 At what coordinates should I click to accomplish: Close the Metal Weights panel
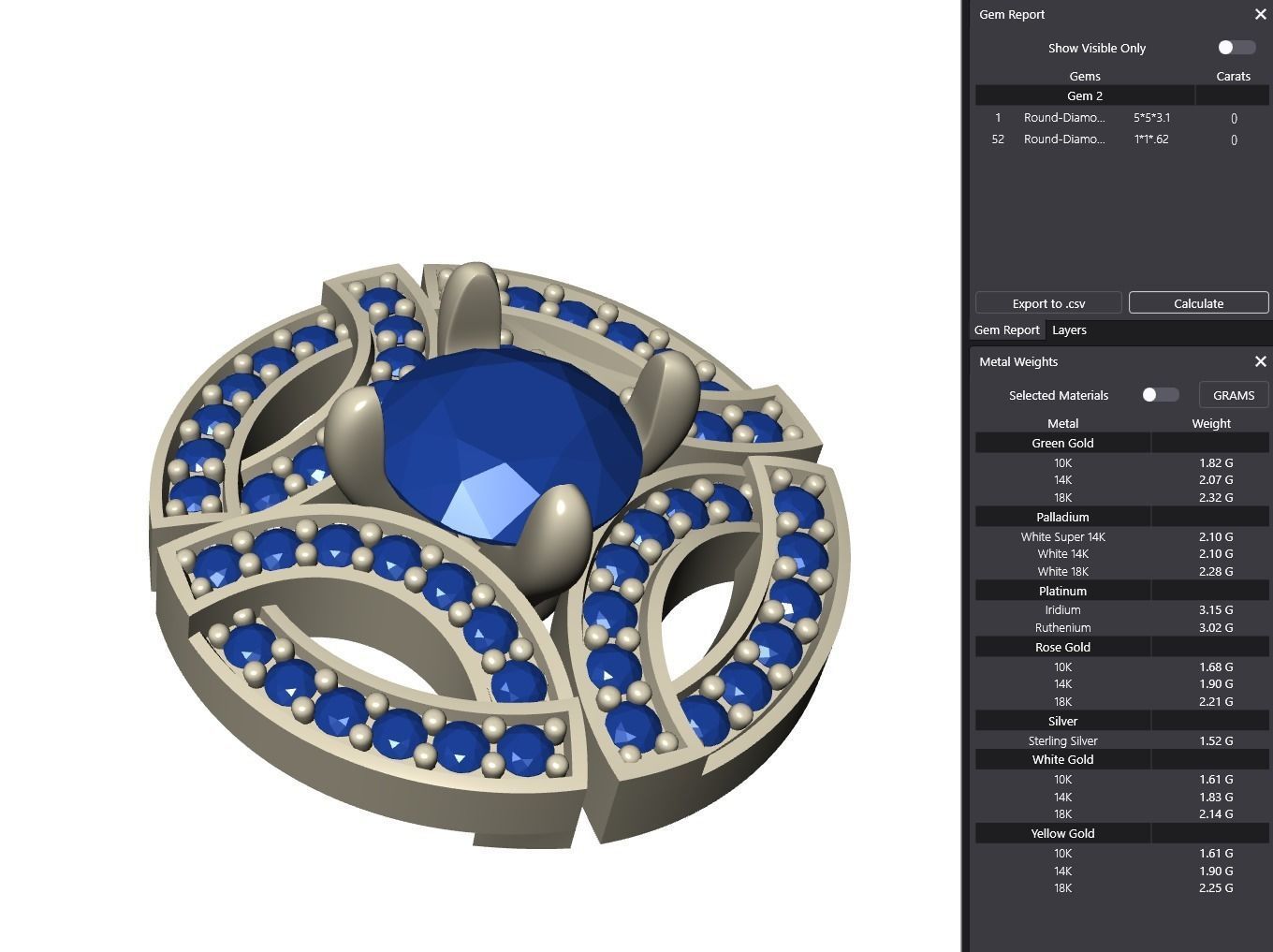1260,361
